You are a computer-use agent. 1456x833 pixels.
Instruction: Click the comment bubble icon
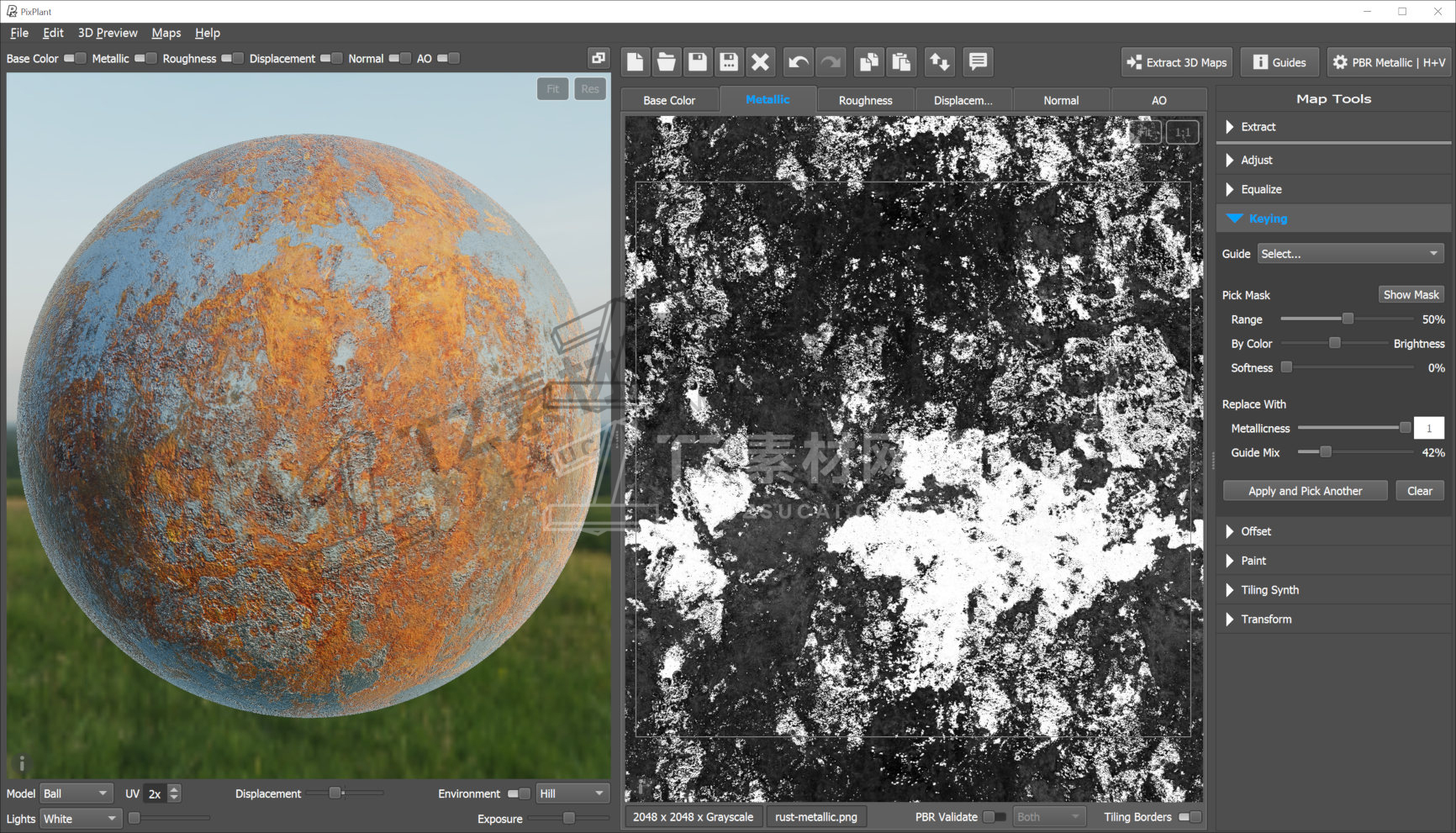977,62
